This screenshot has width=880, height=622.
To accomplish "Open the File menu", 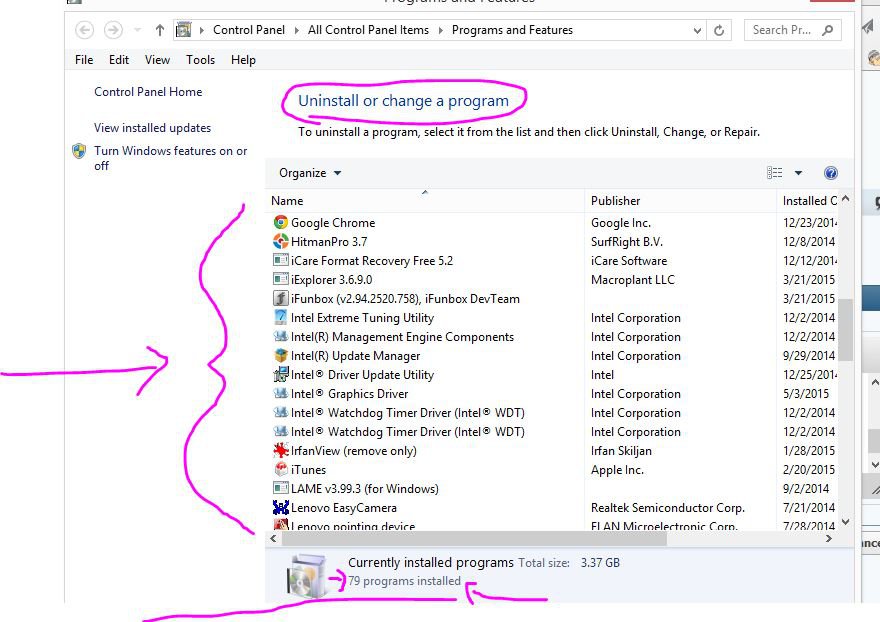I will click(x=84, y=60).
